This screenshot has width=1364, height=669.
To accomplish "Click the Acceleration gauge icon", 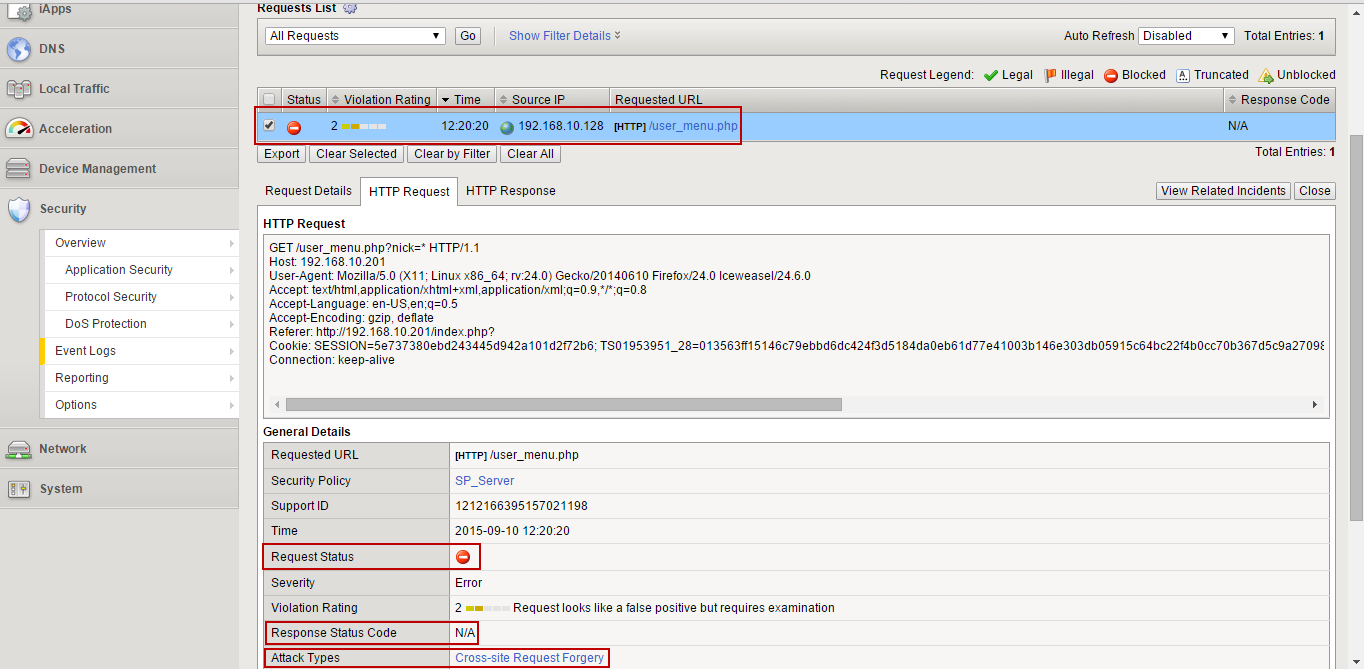I will [x=19, y=129].
